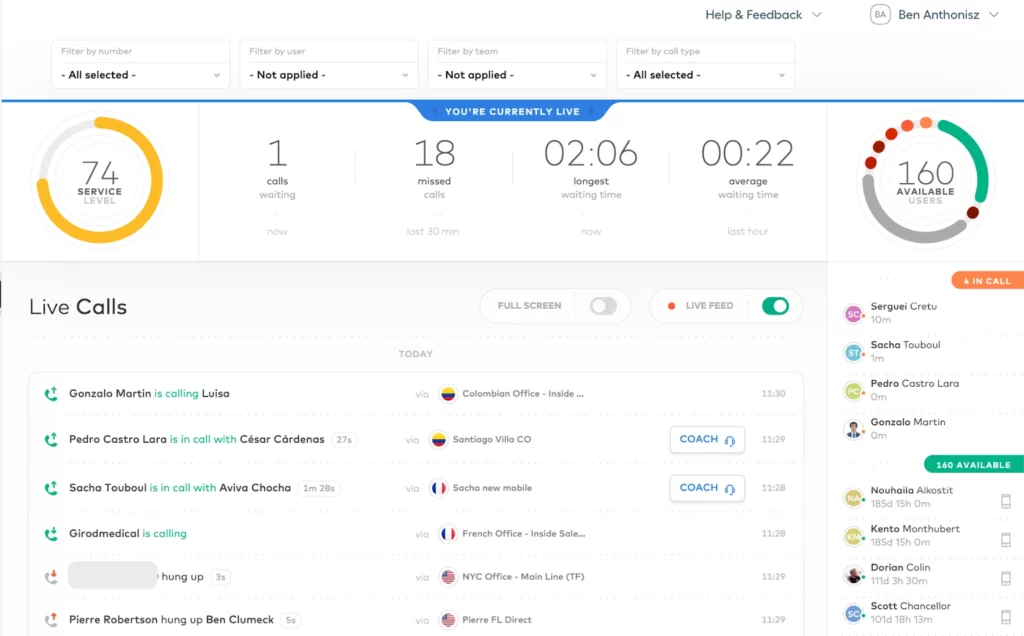Click Colombian Office - Inside number label
1024x636 pixels.
pyautogui.click(x=523, y=394)
